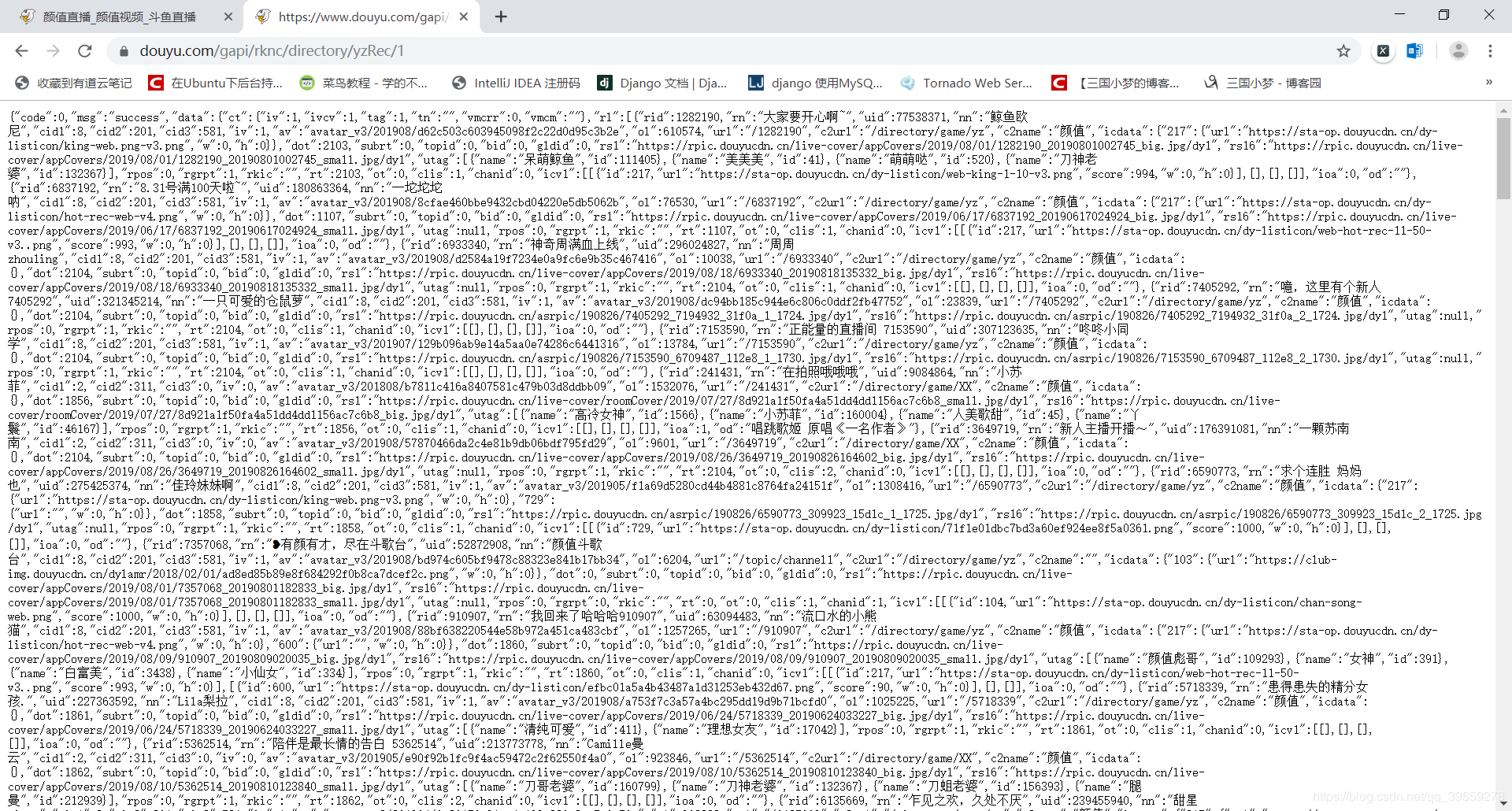Open the X extension icon in toolbar

pyautogui.click(x=1383, y=51)
